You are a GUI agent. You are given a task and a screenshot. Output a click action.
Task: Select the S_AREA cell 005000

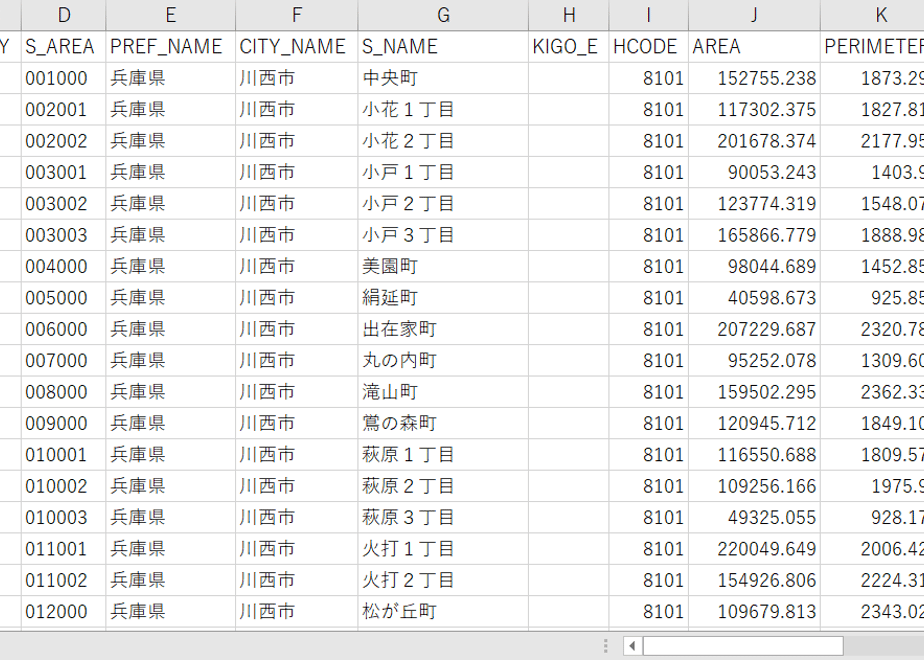[64, 298]
